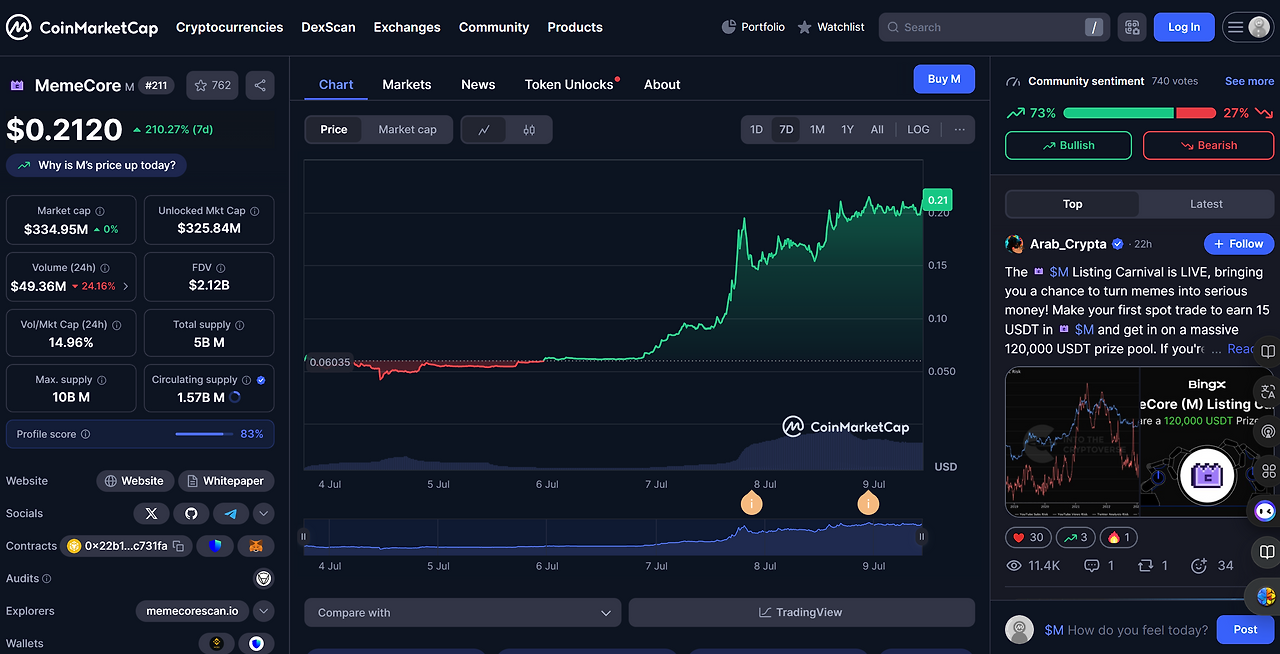Select the candlestick chart type
This screenshot has height=654, width=1280.
[x=529, y=129]
